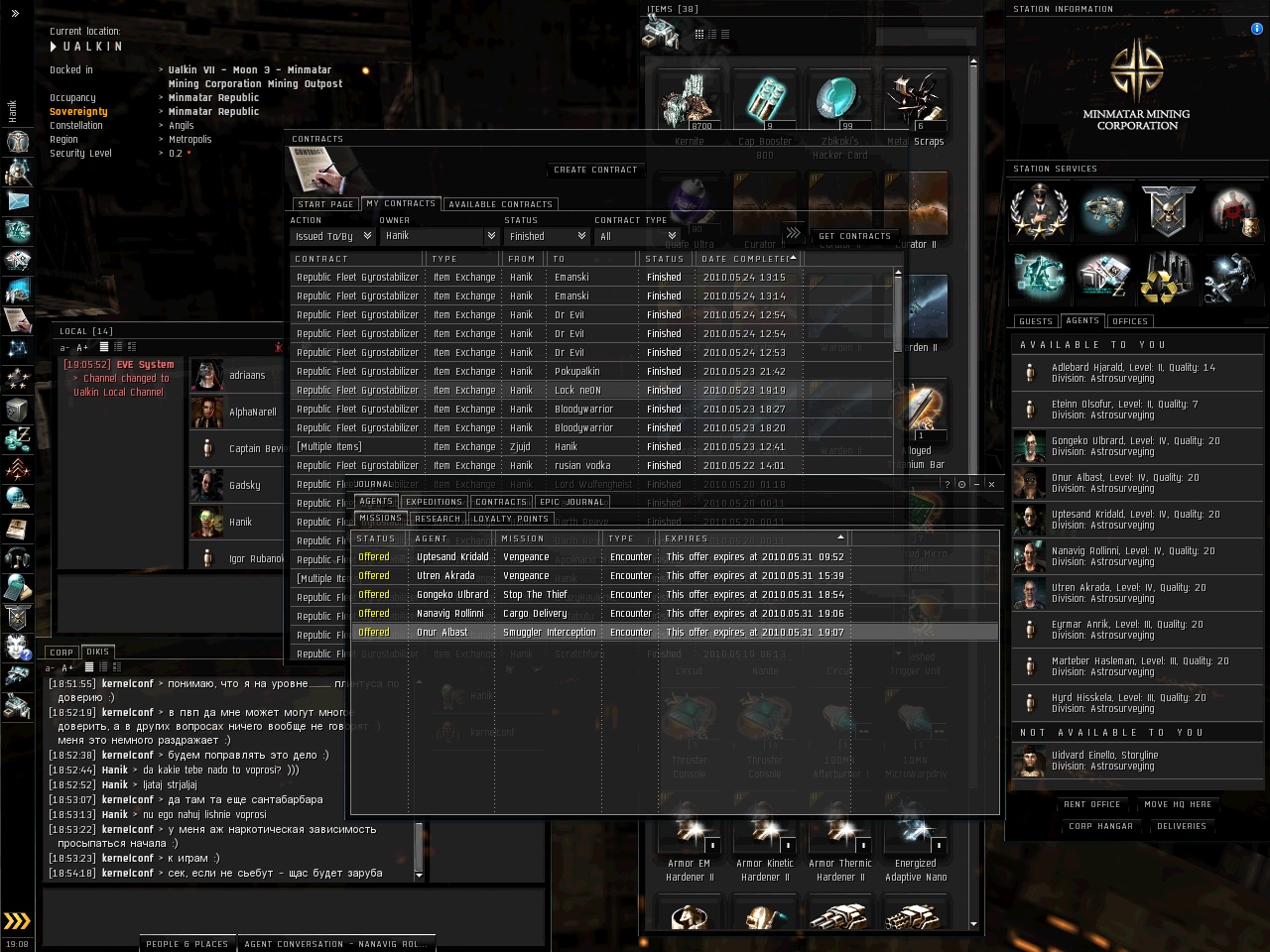Switch to the Guests tab

click(x=1036, y=321)
